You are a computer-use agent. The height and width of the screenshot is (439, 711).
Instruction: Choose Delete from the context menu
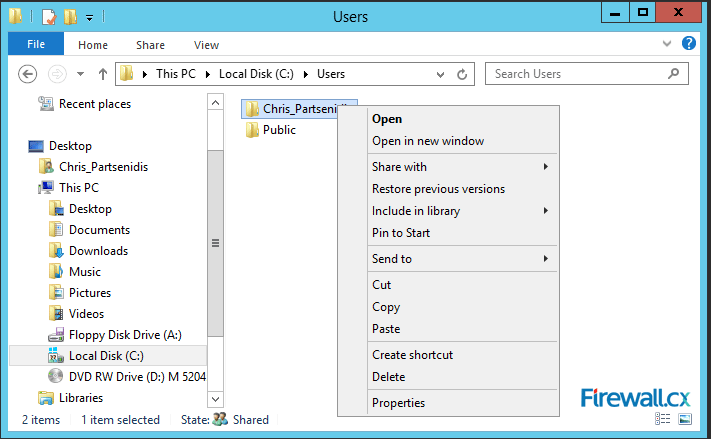click(463, 376)
